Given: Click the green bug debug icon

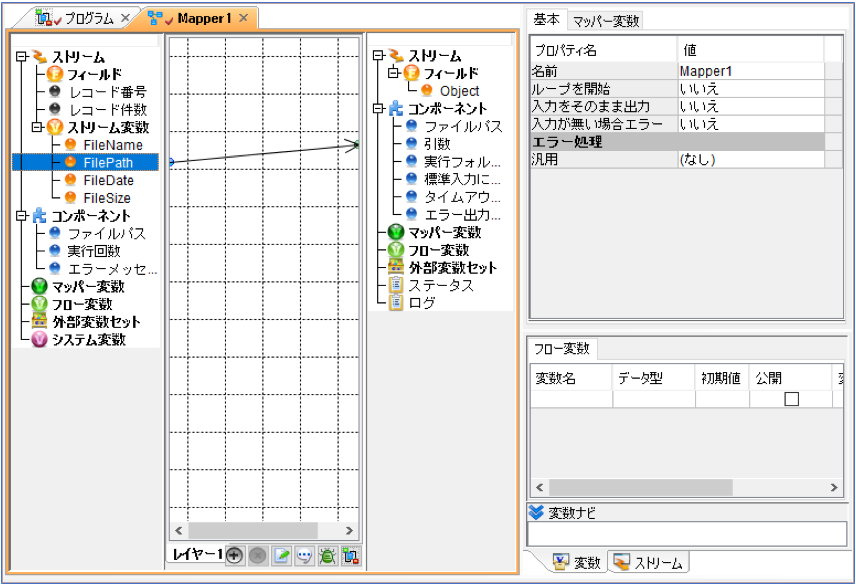Looking at the screenshot, I should [328, 555].
